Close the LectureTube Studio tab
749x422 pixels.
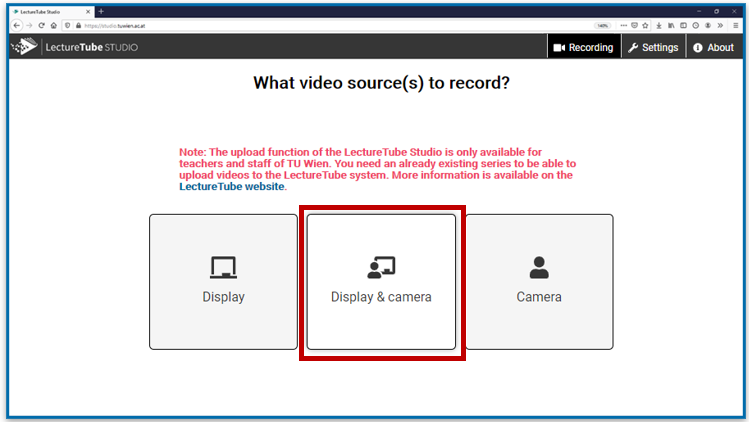88,11
